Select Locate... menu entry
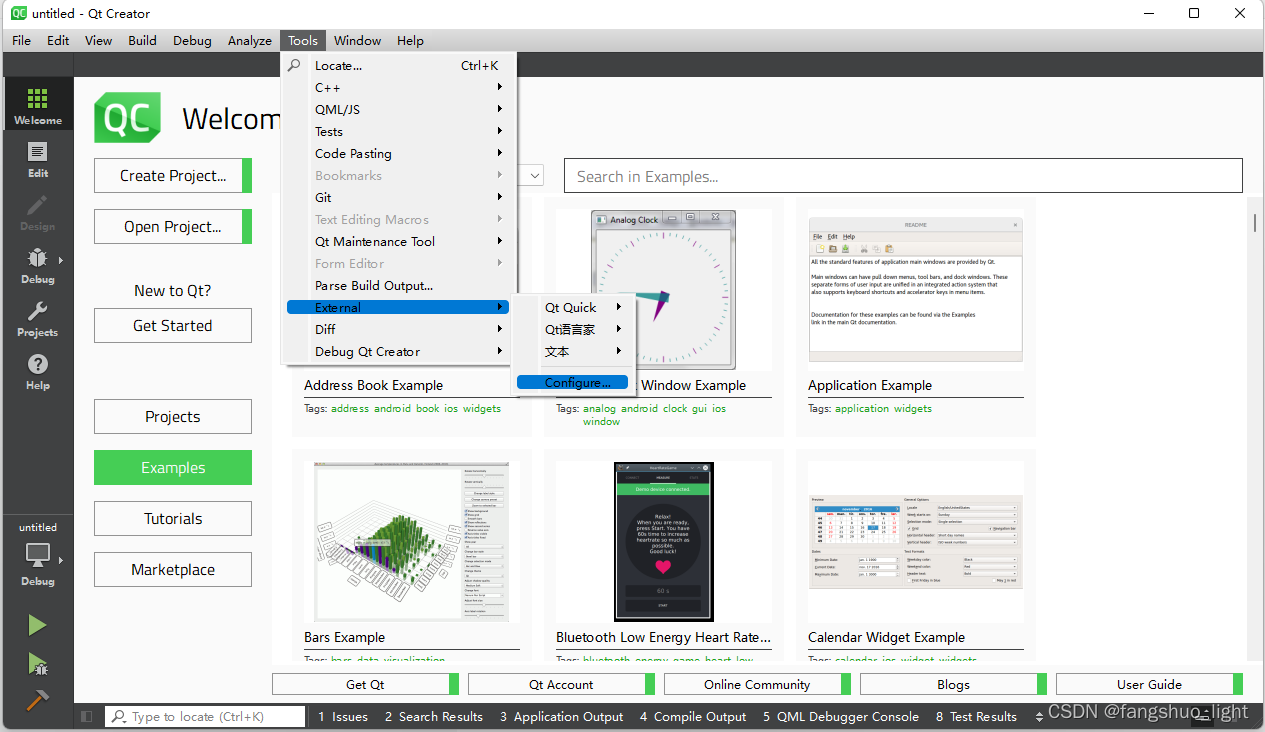Screen dimensions: 1265x732 pos(398,66)
